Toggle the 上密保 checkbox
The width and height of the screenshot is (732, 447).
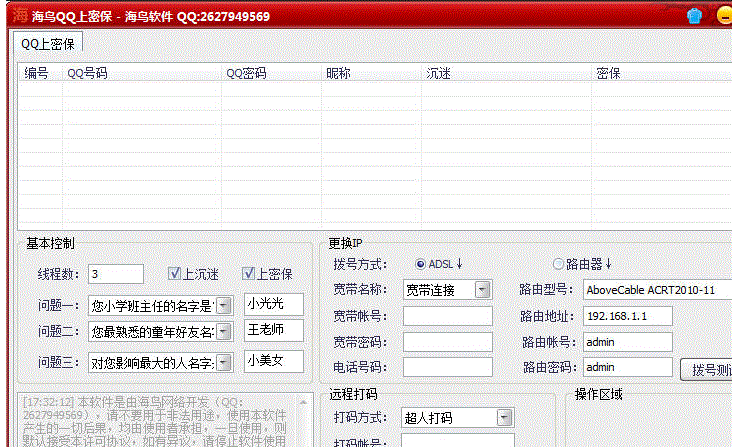[x=248, y=273]
